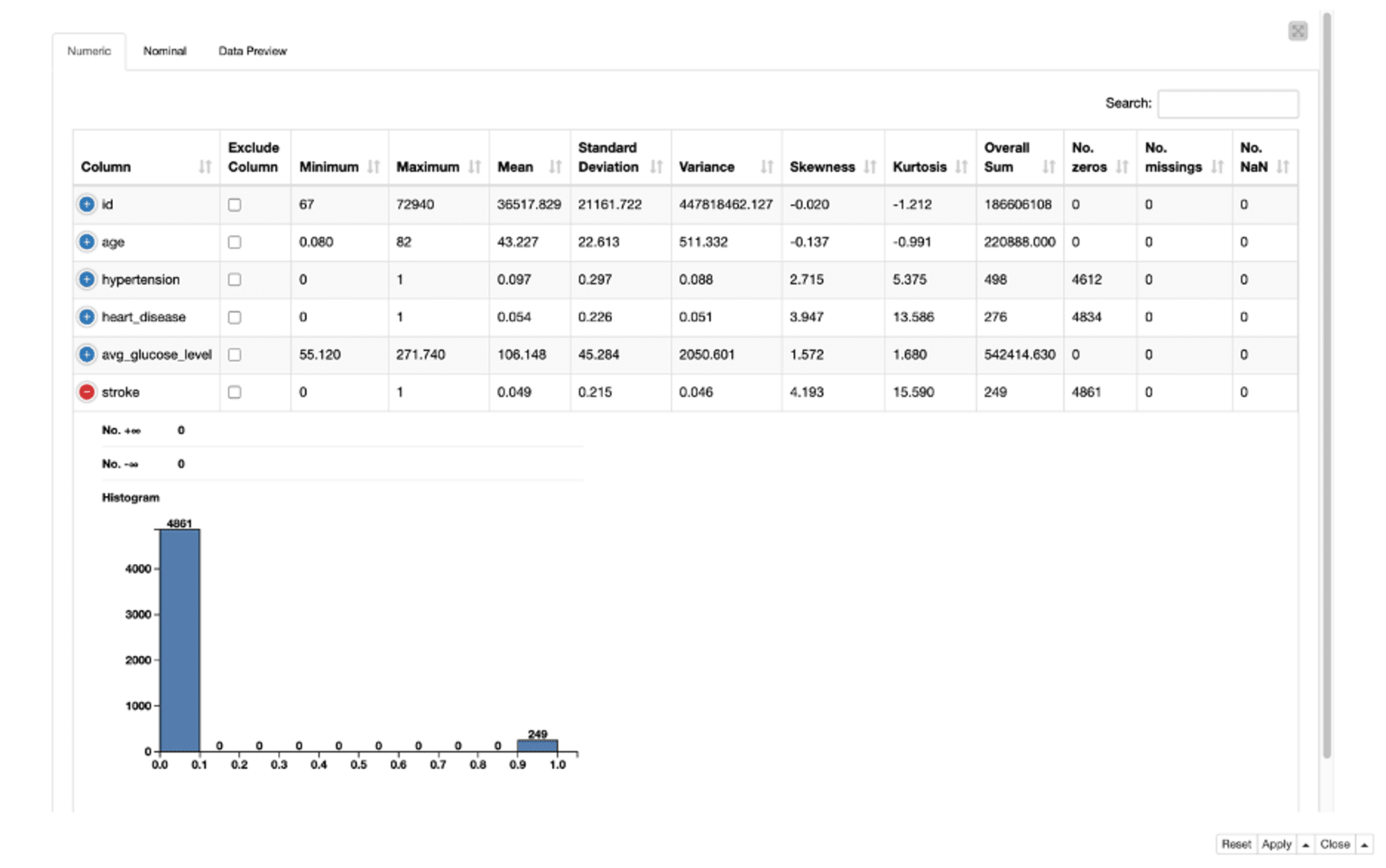This screenshot has width=1386, height=868.
Task: Expand details for the hypertension row
Action: click(x=87, y=280)
